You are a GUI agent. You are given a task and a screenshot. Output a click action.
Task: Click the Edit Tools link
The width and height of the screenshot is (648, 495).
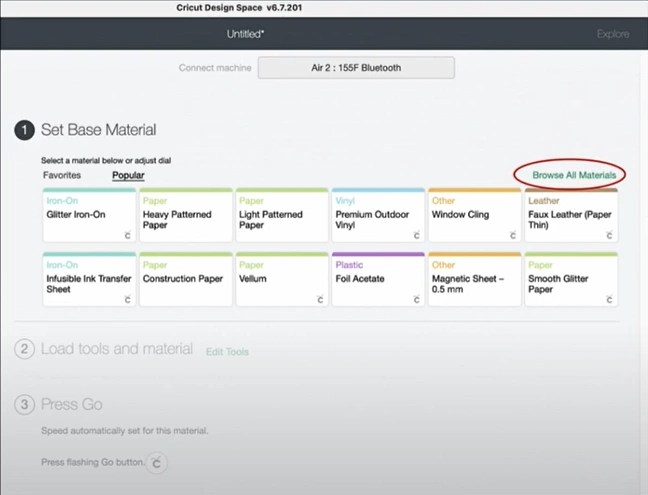pyautogui.click(x=227, y=352)
